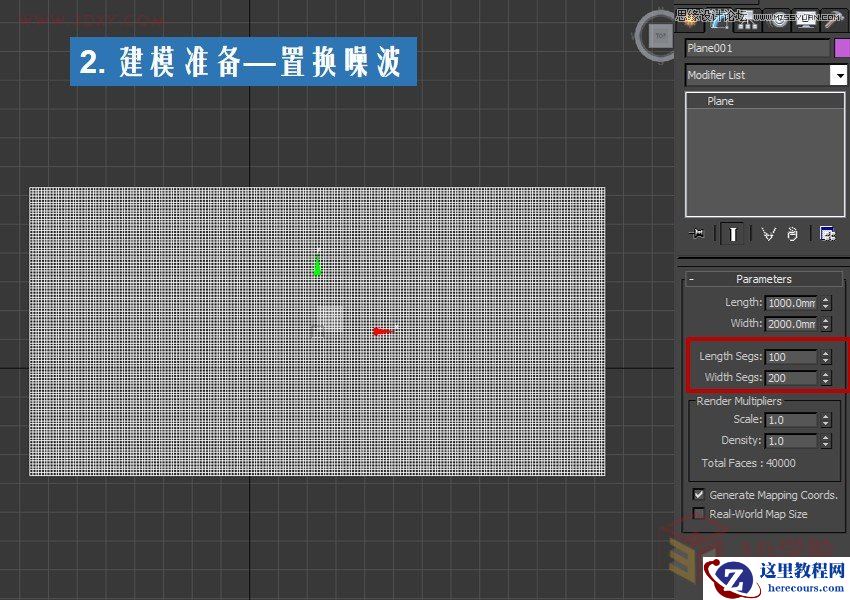Open the Modify panel tab

pos(720,22)
